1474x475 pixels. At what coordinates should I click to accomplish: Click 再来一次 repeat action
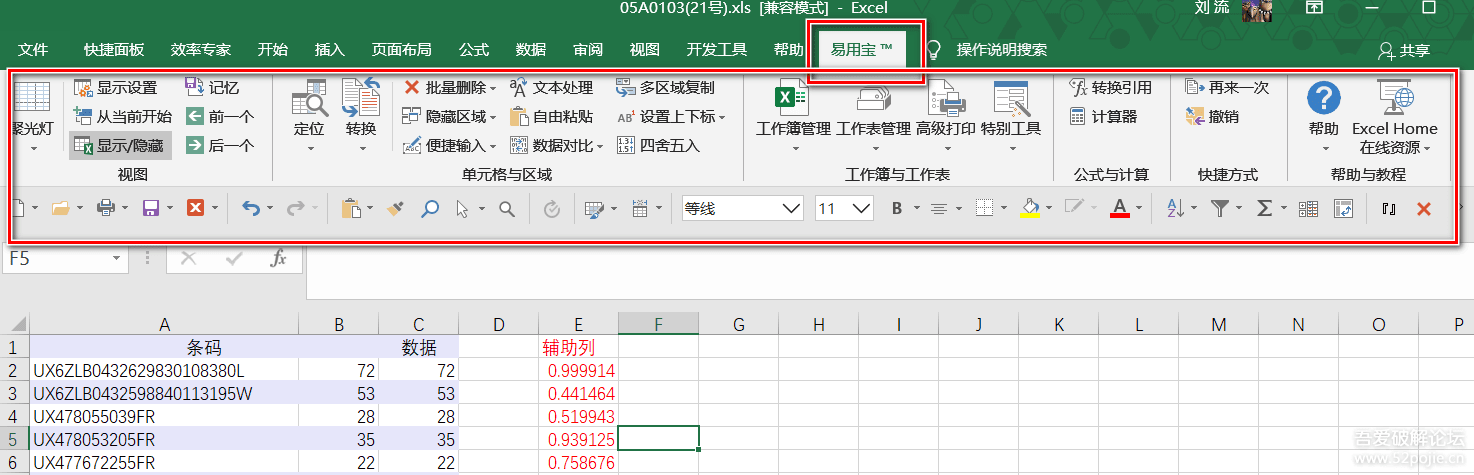pyautogui.click(x=1227, y=88)
